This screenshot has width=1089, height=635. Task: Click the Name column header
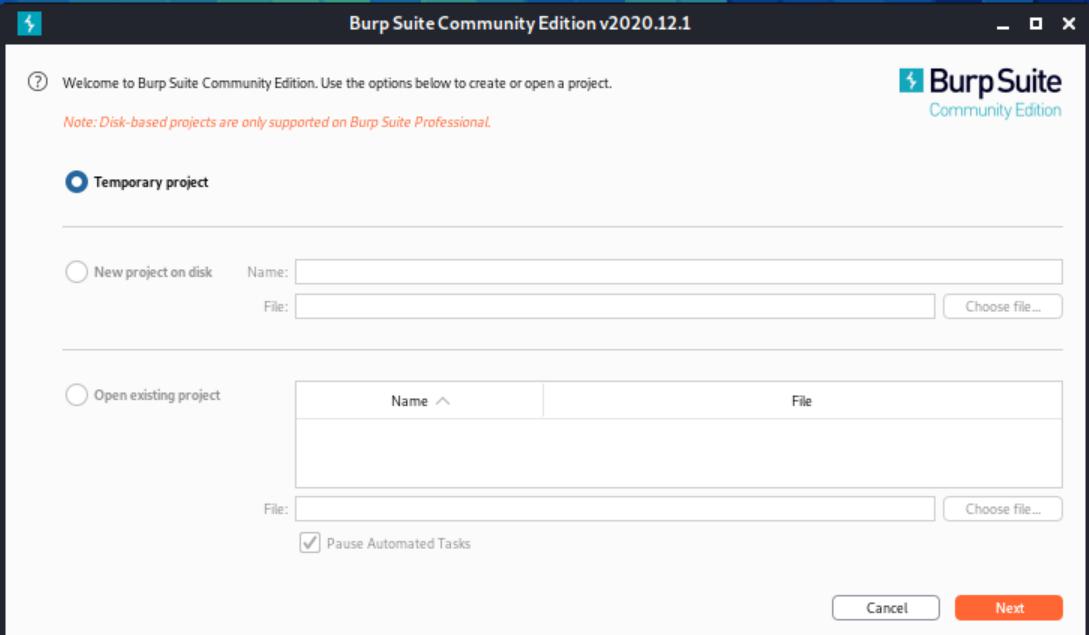[410, 401]
